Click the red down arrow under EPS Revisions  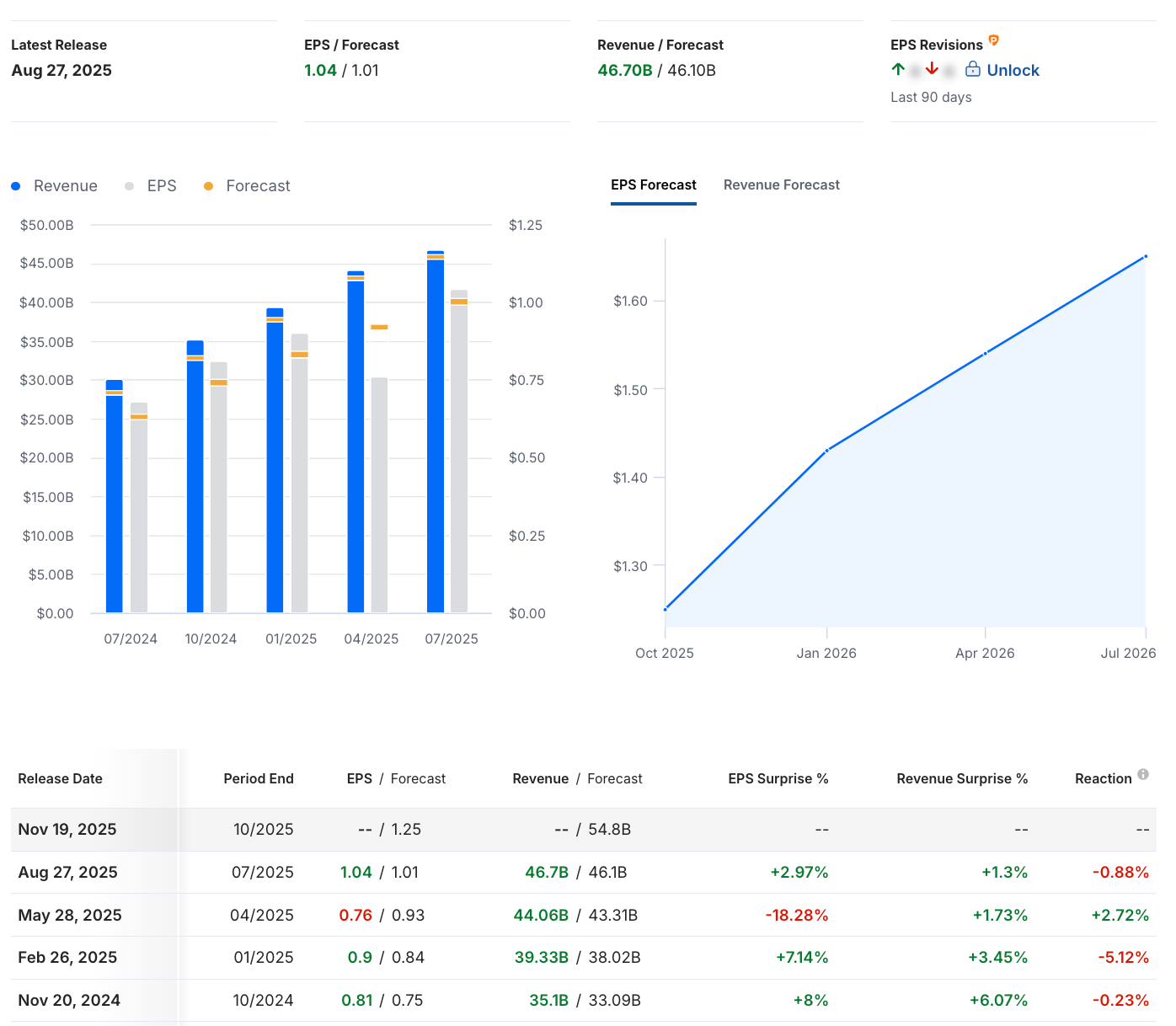click(x=932, y=69)
